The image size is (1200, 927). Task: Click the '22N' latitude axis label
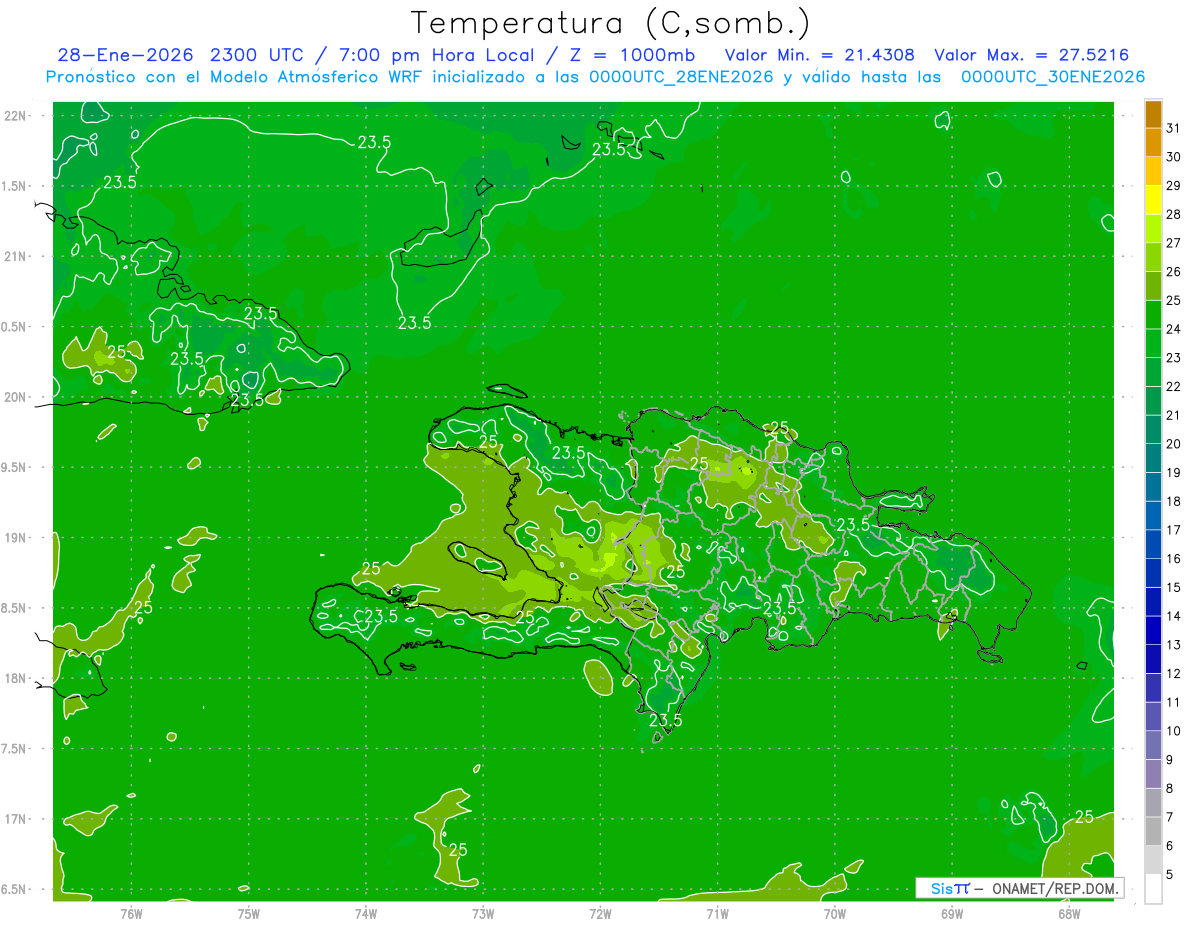(x=16, y=116)
